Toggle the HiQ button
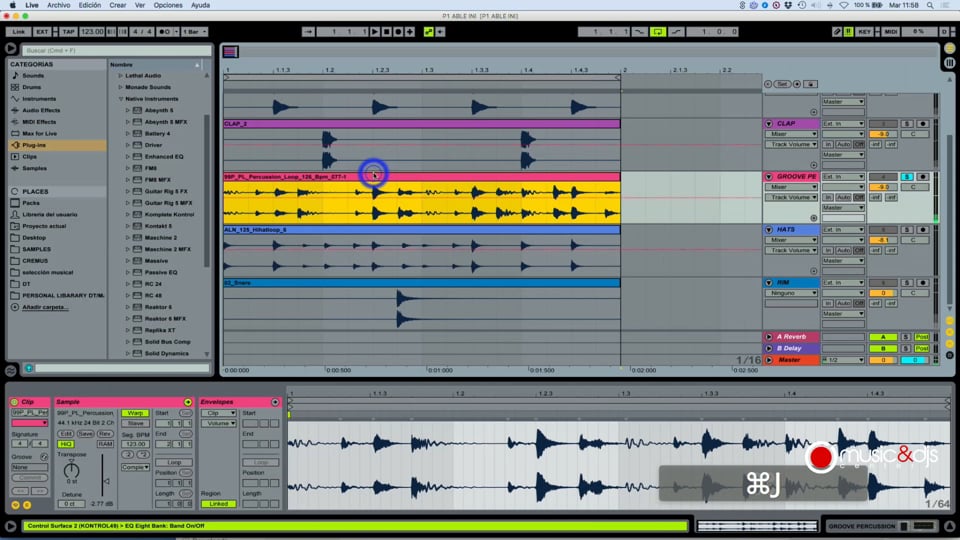The width and height of the screenshot is (960, 540). [x=66, y=444]
